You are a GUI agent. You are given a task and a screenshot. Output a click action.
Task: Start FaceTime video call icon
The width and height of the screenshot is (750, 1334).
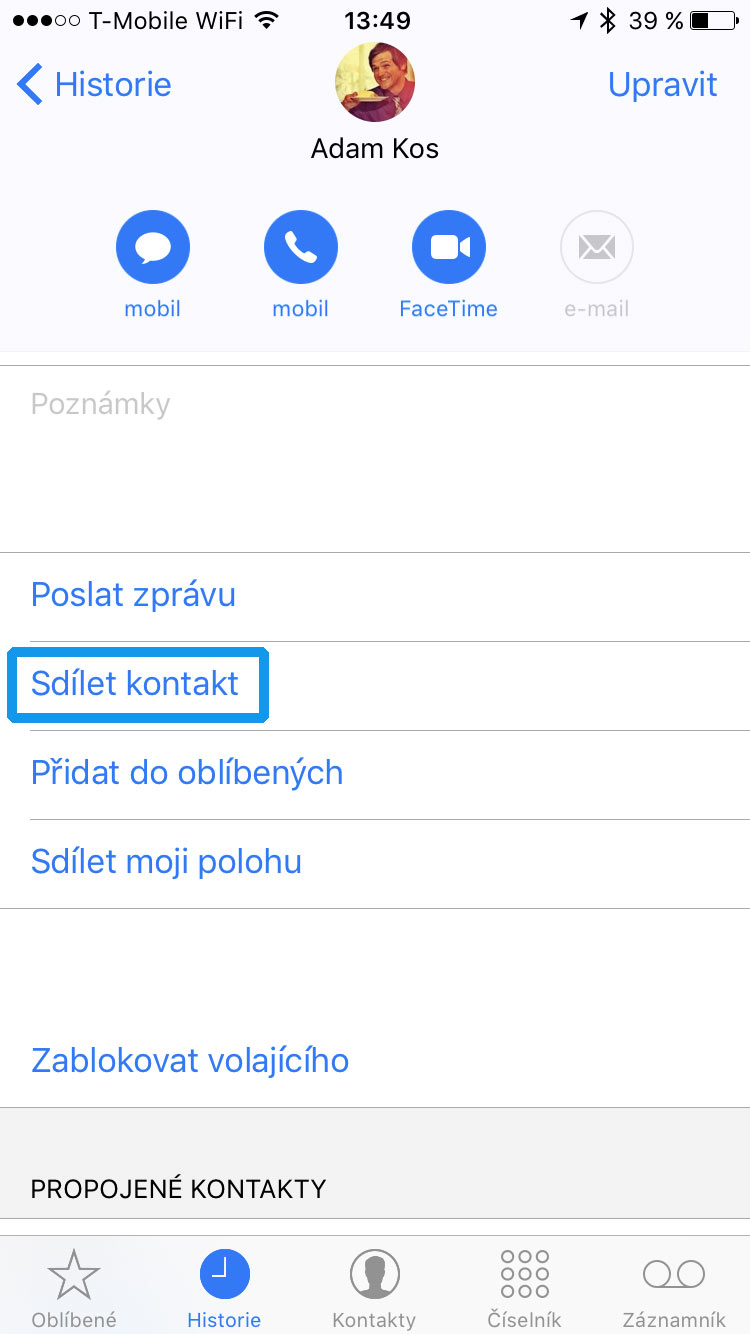point(449,247)
